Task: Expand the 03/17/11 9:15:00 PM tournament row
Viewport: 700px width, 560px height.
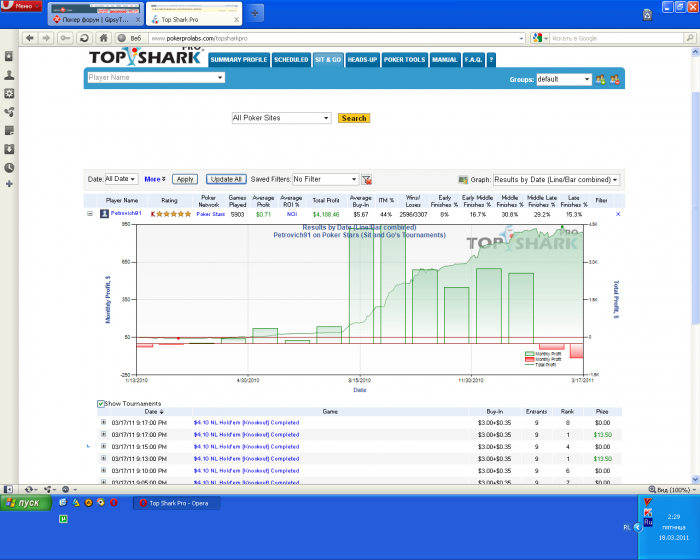Action: pos(104,446)
